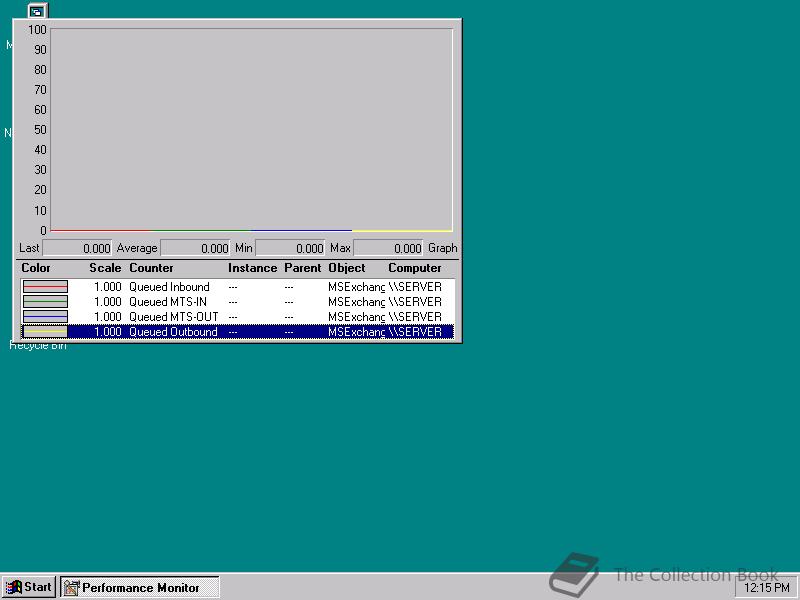The image size is (800, 600).
Task: Click the Instance column header
Action: (x=253, y=268)
